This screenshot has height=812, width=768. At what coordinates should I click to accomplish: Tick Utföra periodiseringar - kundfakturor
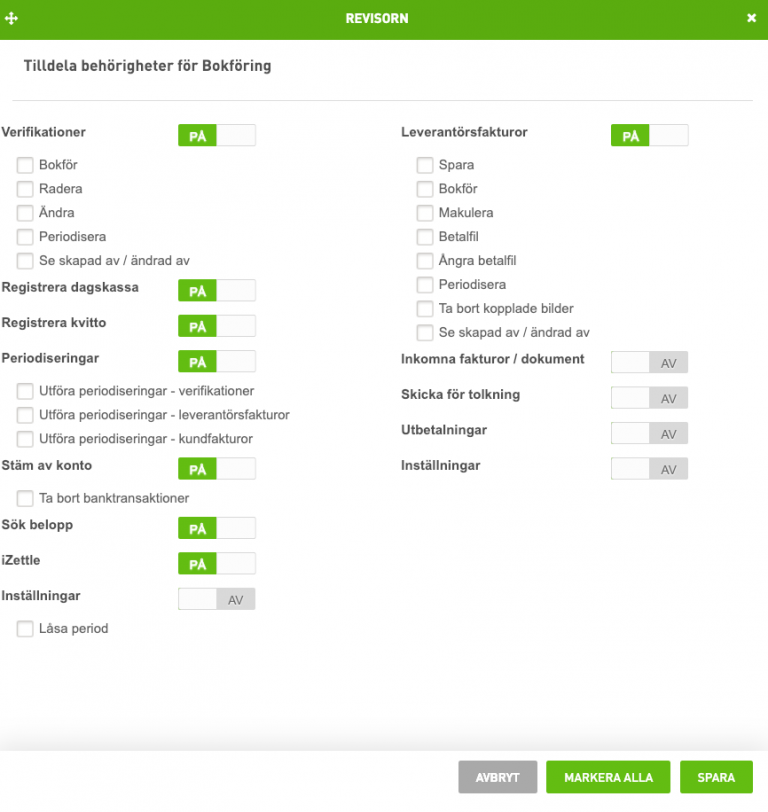25,439
